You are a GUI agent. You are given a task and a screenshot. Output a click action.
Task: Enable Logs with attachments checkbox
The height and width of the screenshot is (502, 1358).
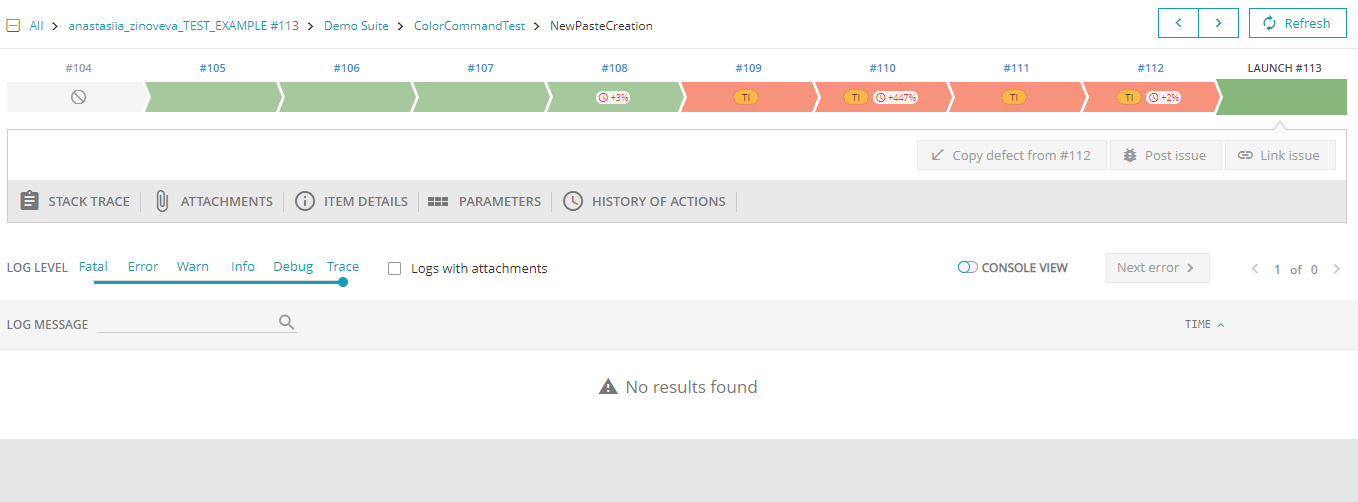394,268
